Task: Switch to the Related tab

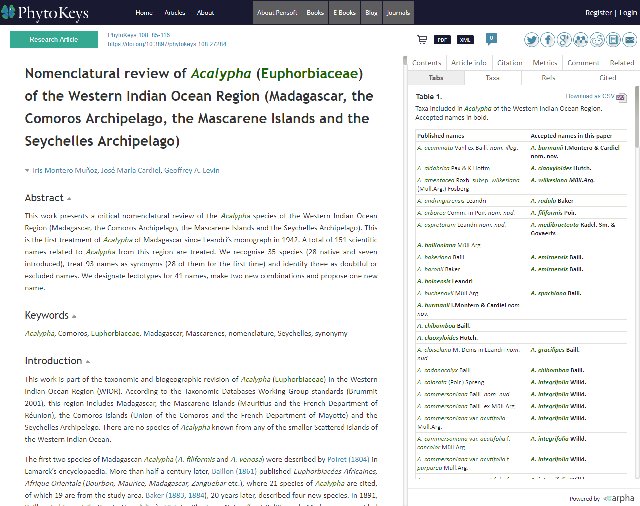Action: pyautogui.click(x=622, y=63)
